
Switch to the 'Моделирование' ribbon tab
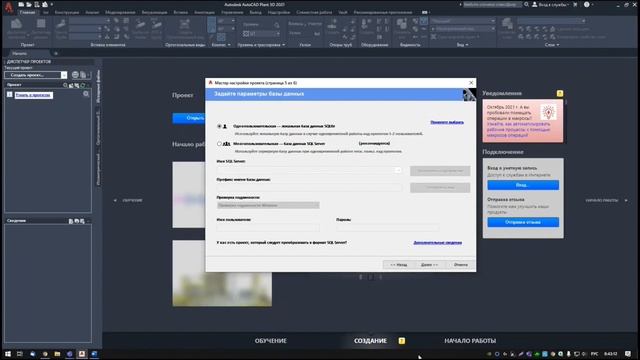(120, 12)
